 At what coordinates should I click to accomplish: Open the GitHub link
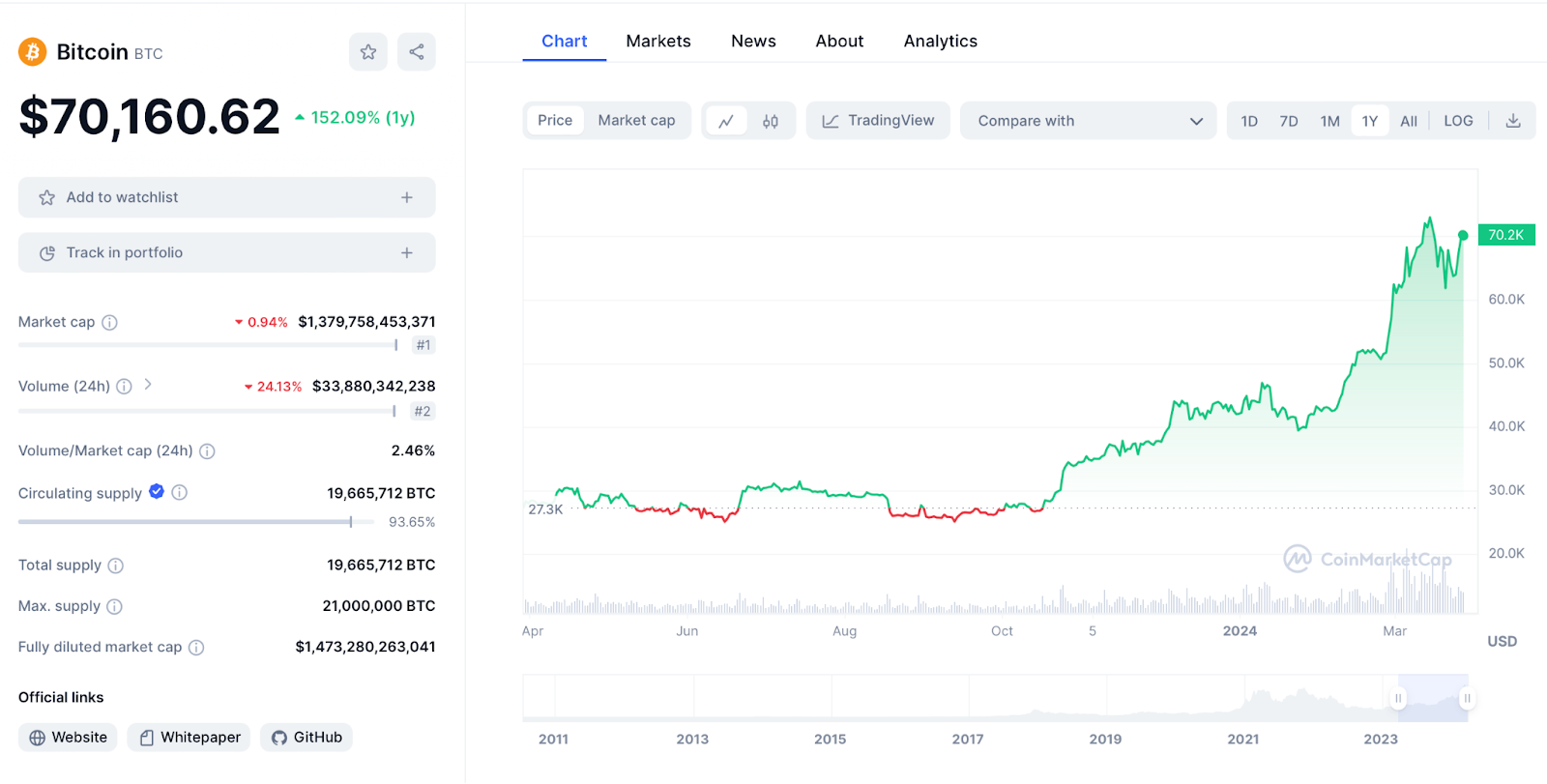click(x=306, y=738)
